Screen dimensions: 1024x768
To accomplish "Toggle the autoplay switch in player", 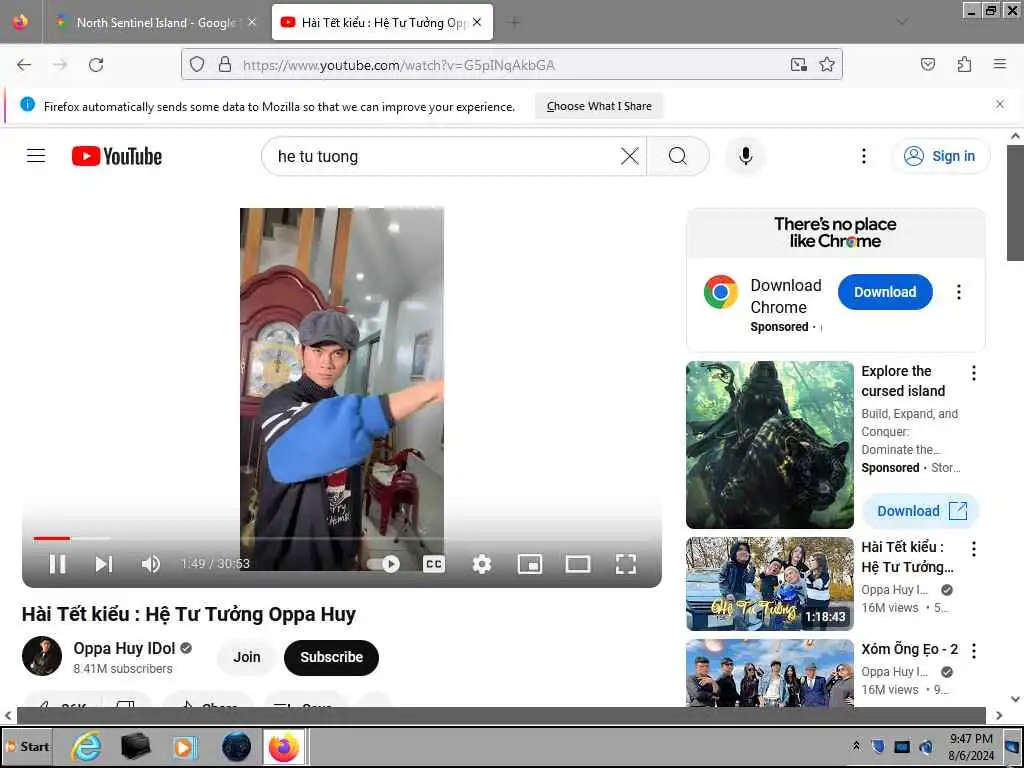I will click(x=383, y=564).
